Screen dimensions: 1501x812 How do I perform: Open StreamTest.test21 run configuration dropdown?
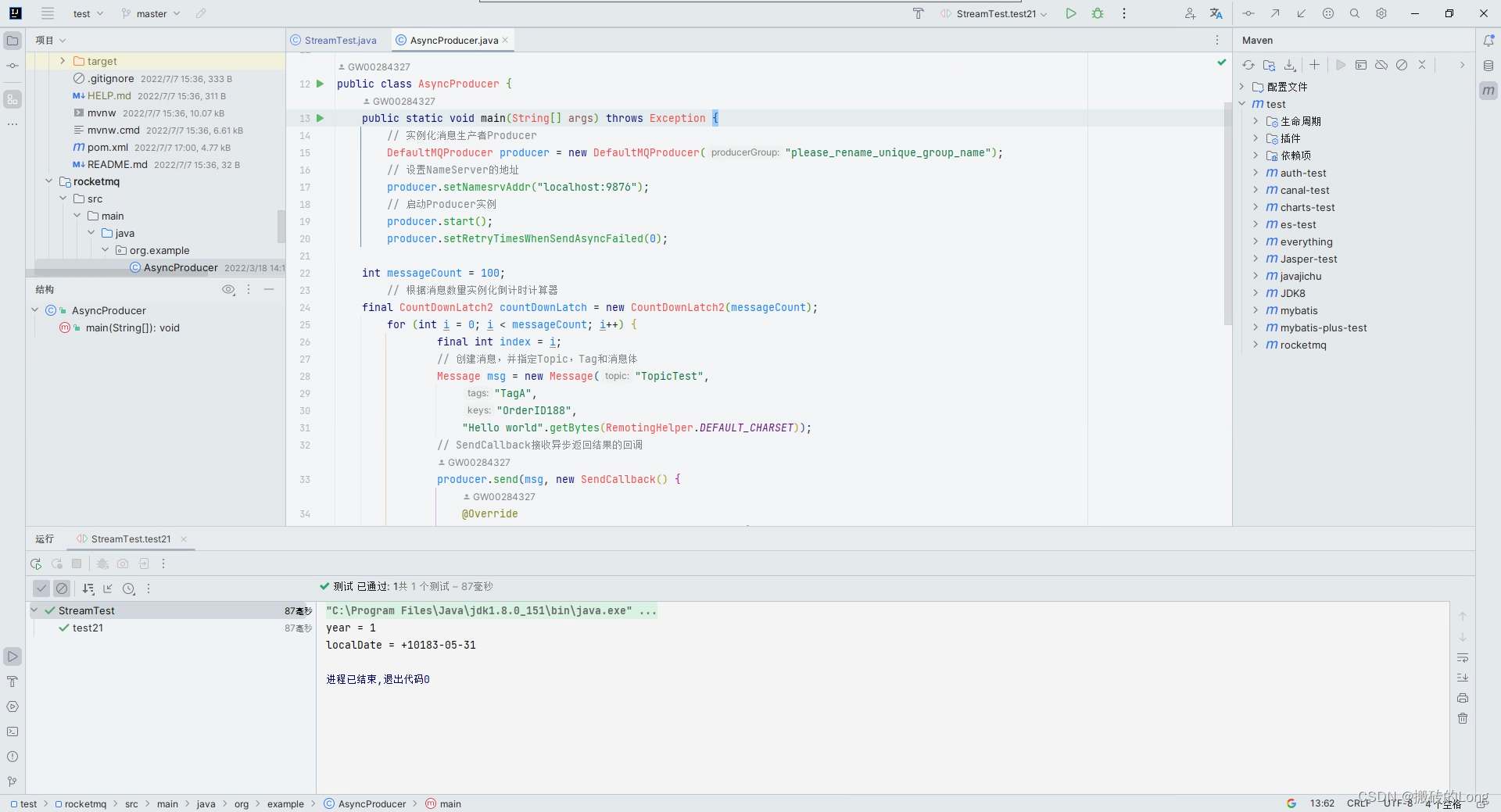tap(993, 13)
